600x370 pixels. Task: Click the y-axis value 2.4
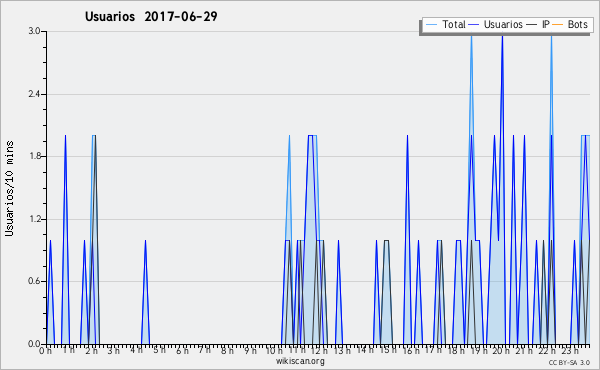point(34,94)
